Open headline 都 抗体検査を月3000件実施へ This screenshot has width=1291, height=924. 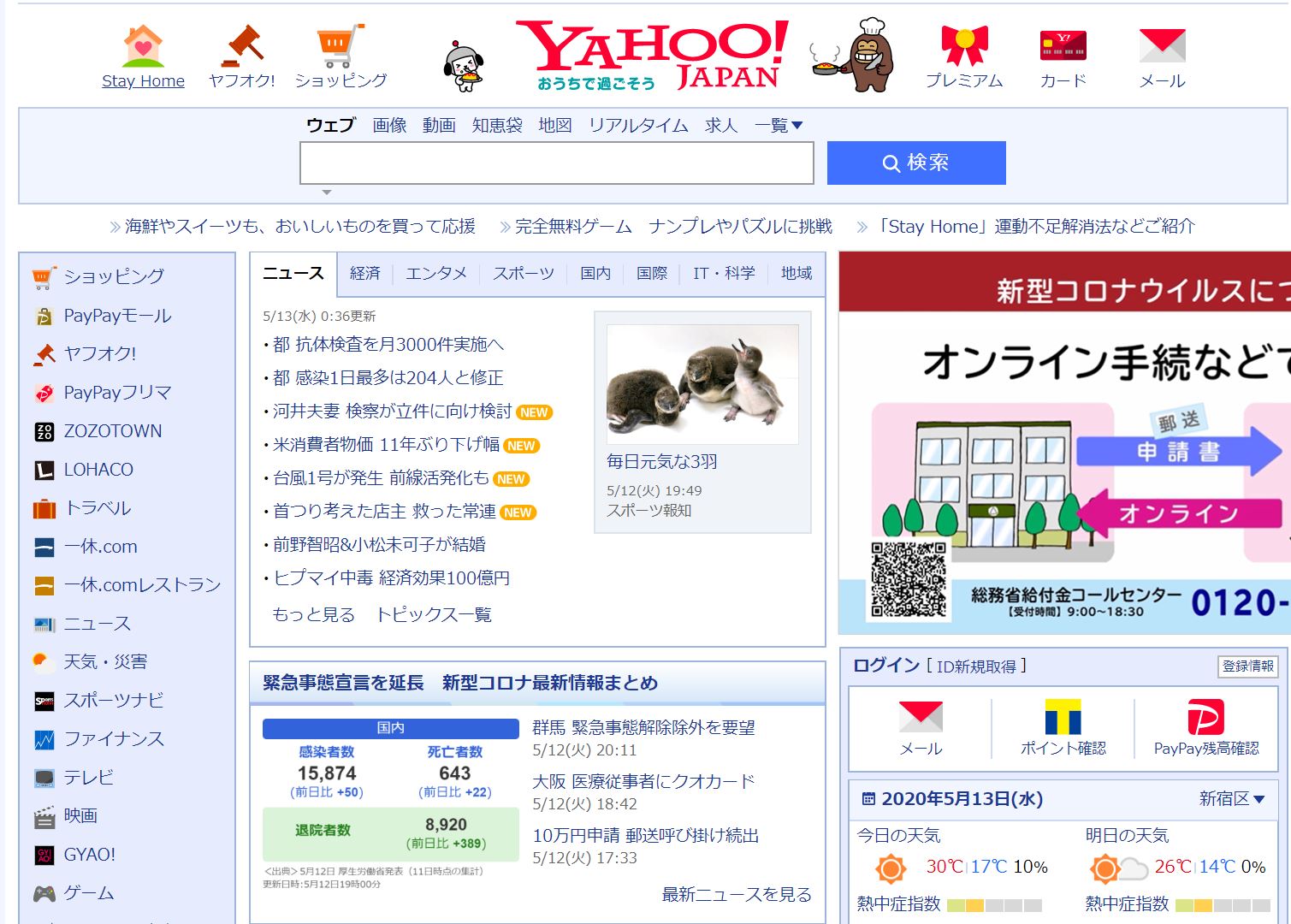388,344
